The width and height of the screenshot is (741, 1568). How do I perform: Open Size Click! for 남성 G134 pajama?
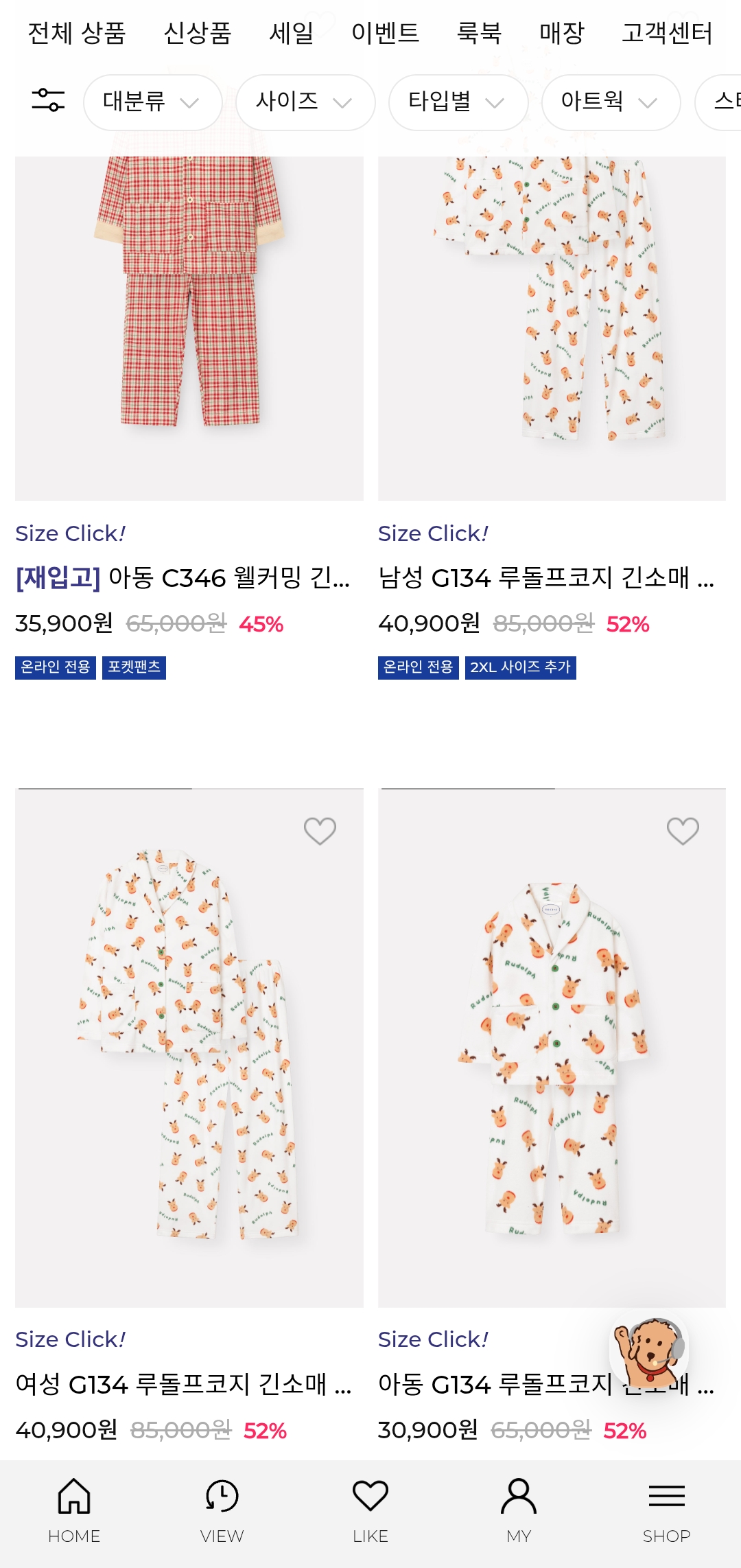click(x=433, y=533)
